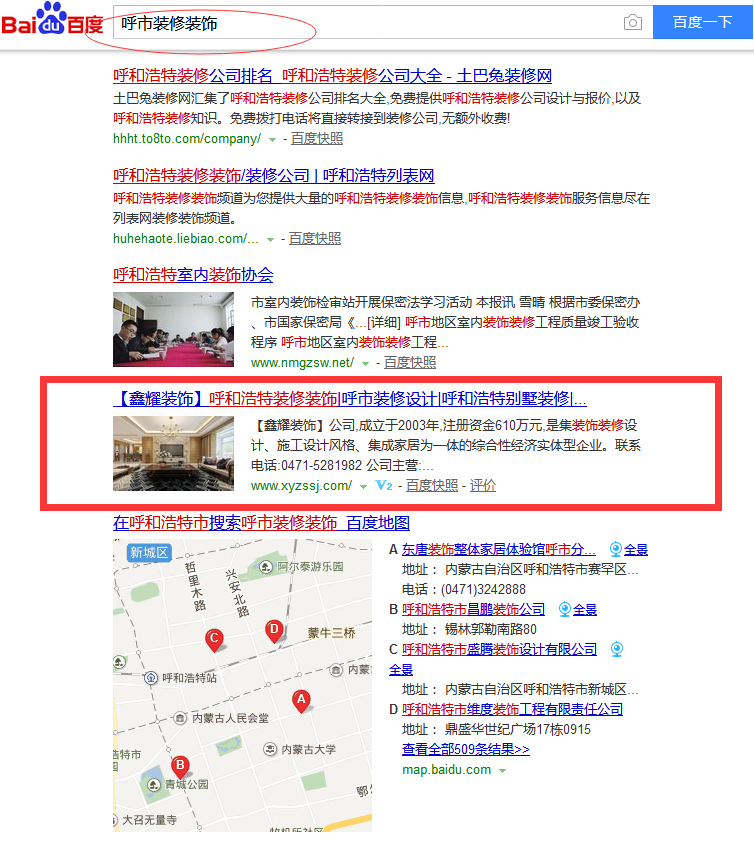Image resolution: width=754 pixels, height=841 pixels.
Task: Select map marker B near 青城公园
Action: 180,766
